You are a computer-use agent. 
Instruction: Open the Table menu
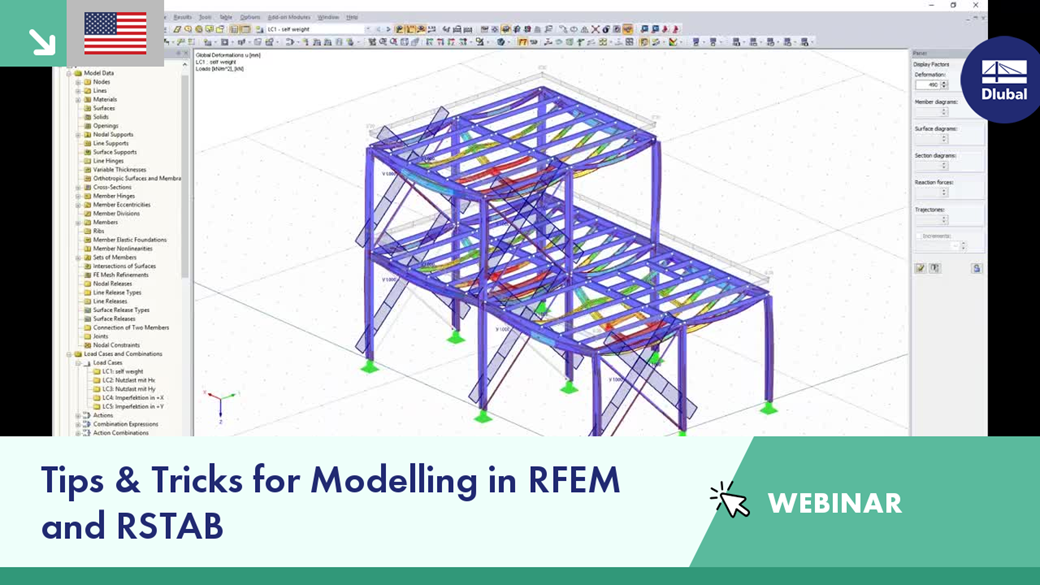(x=226, y=17)
